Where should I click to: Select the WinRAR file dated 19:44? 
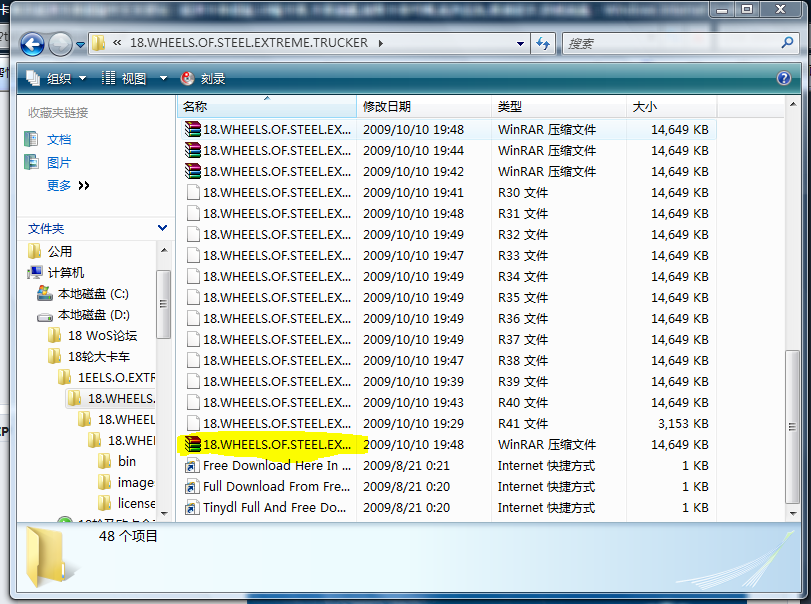point(447,150)
